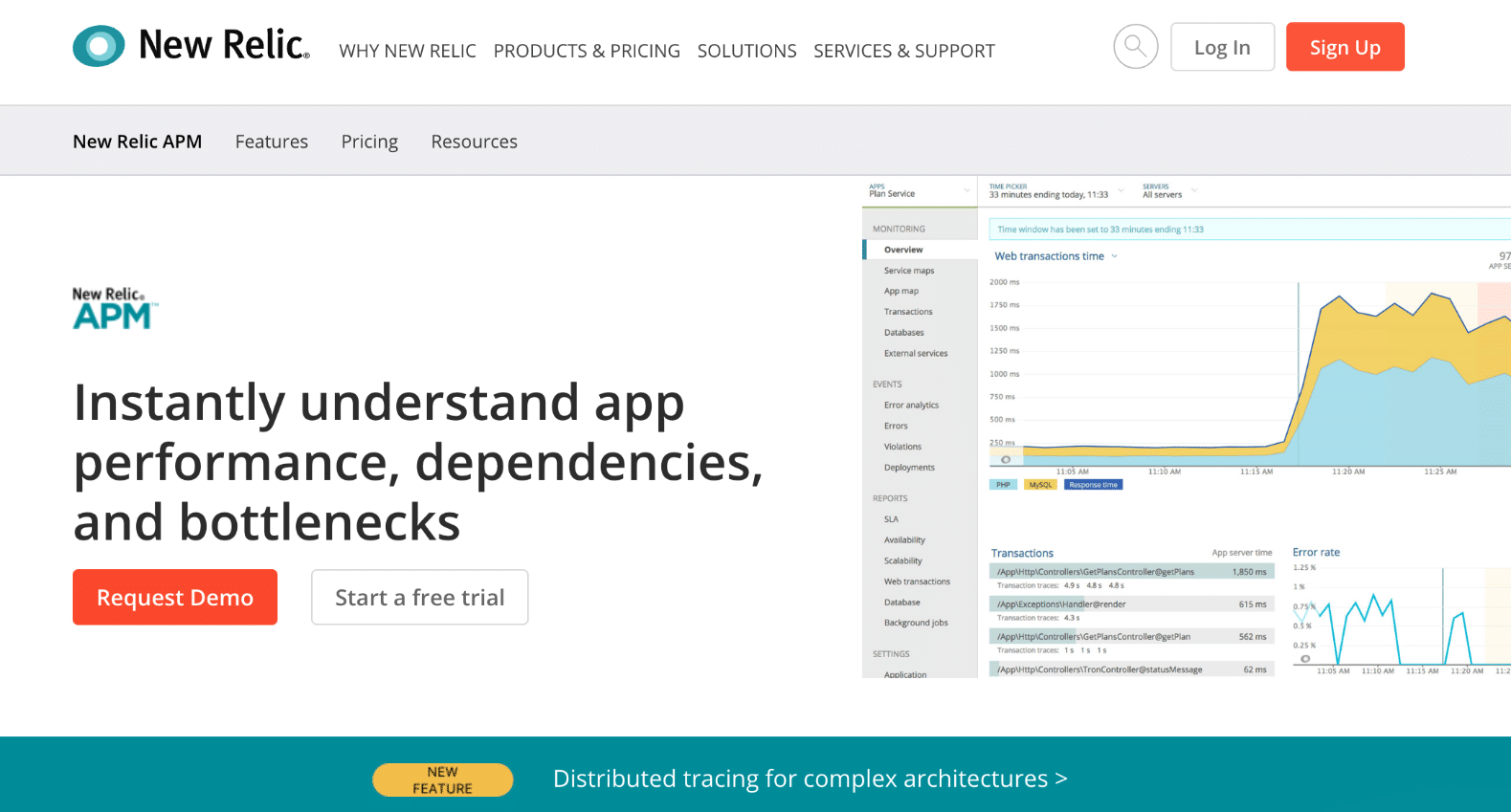Open the Distributed tracing announcement link
Screen dimensions: 1511x812
pos(810,779)
